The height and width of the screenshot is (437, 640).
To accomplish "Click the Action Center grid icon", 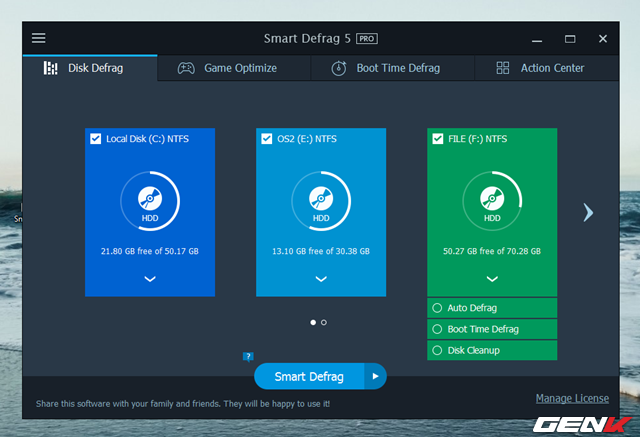I will [503, 68].
